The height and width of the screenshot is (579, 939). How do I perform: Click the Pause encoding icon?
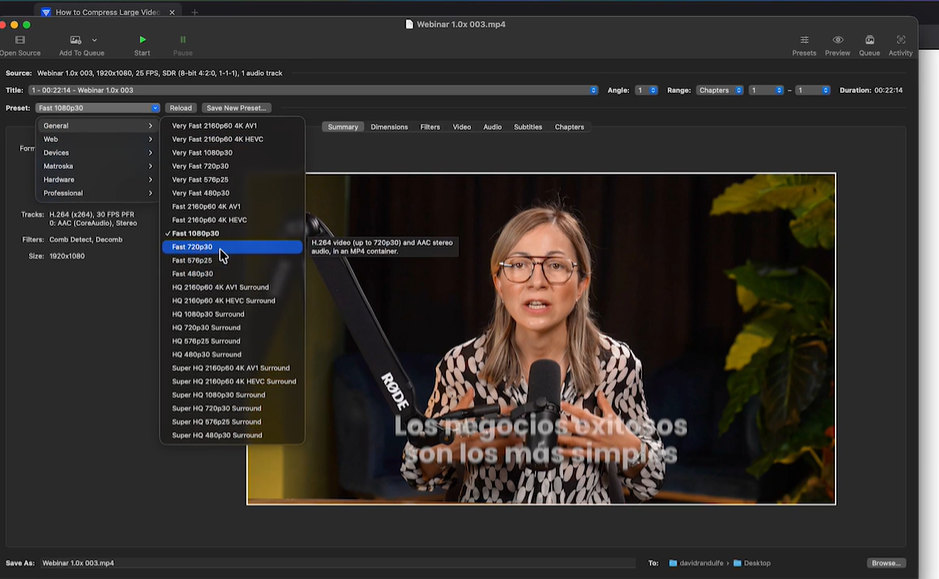coord(183,40)
